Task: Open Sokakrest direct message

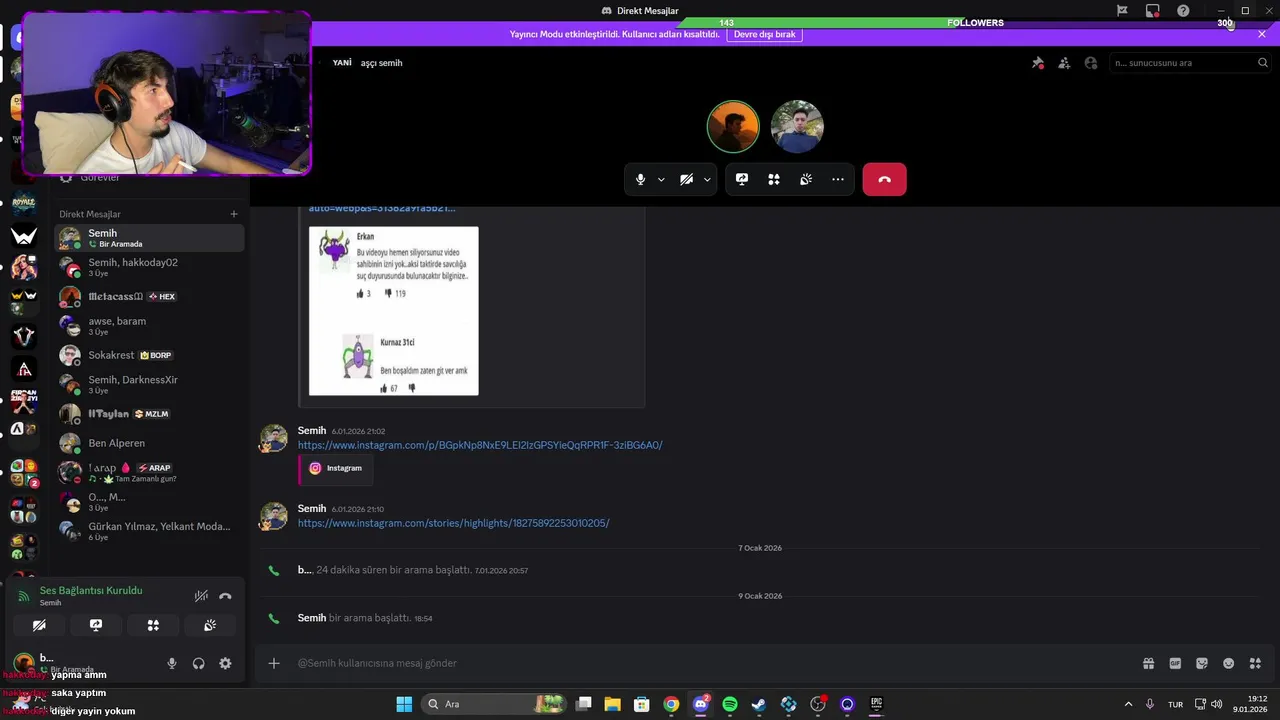Action: tap(151, 355)
